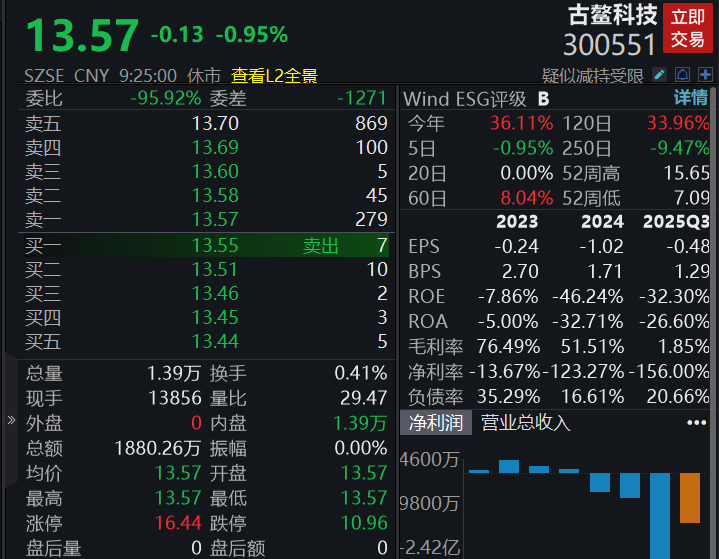Open the Wind ESG 详情 link
Image resolution: width=719 pixels, height=559 pixels.
point(691,98)
